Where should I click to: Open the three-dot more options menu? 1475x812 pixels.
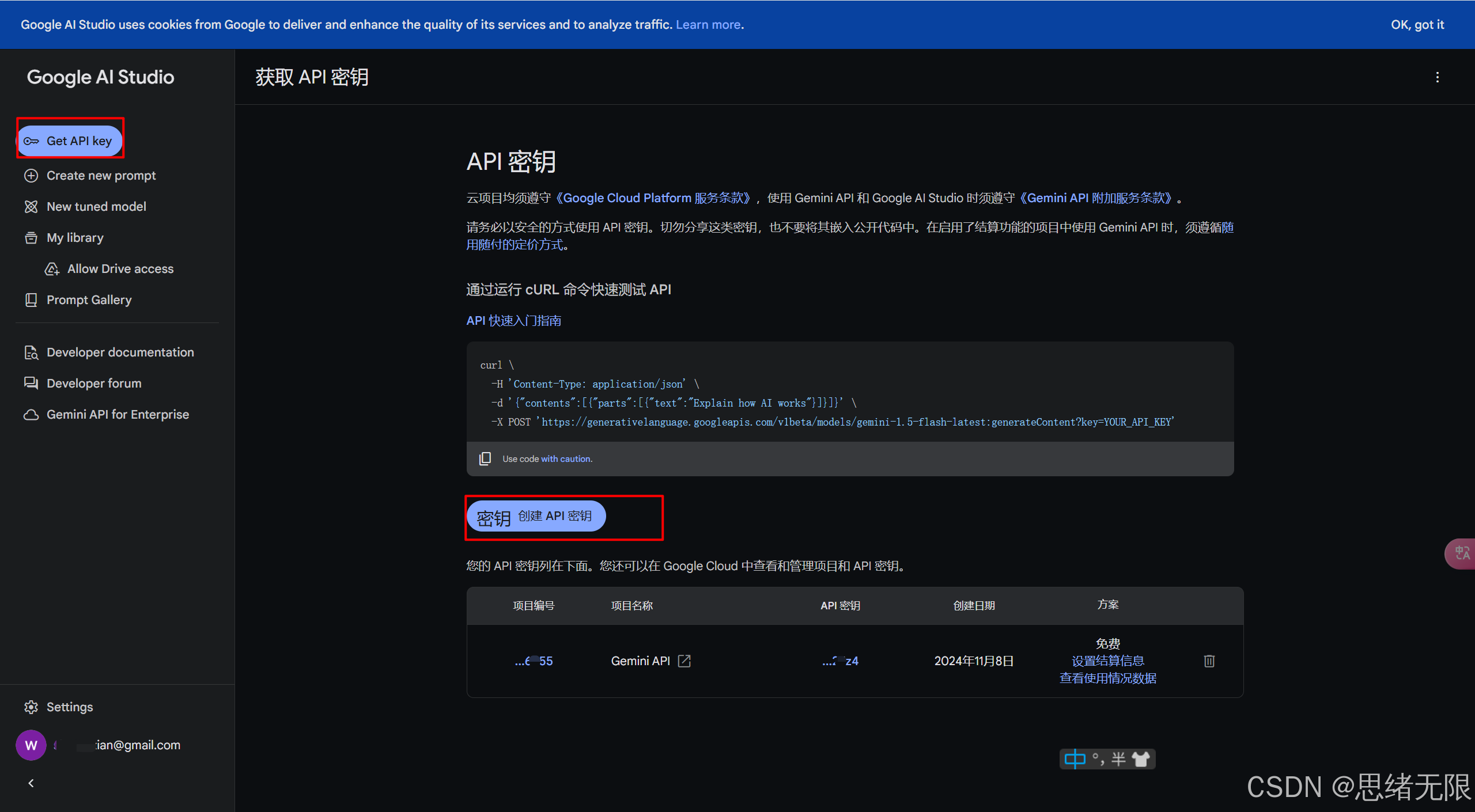[x=1437, y=77]
